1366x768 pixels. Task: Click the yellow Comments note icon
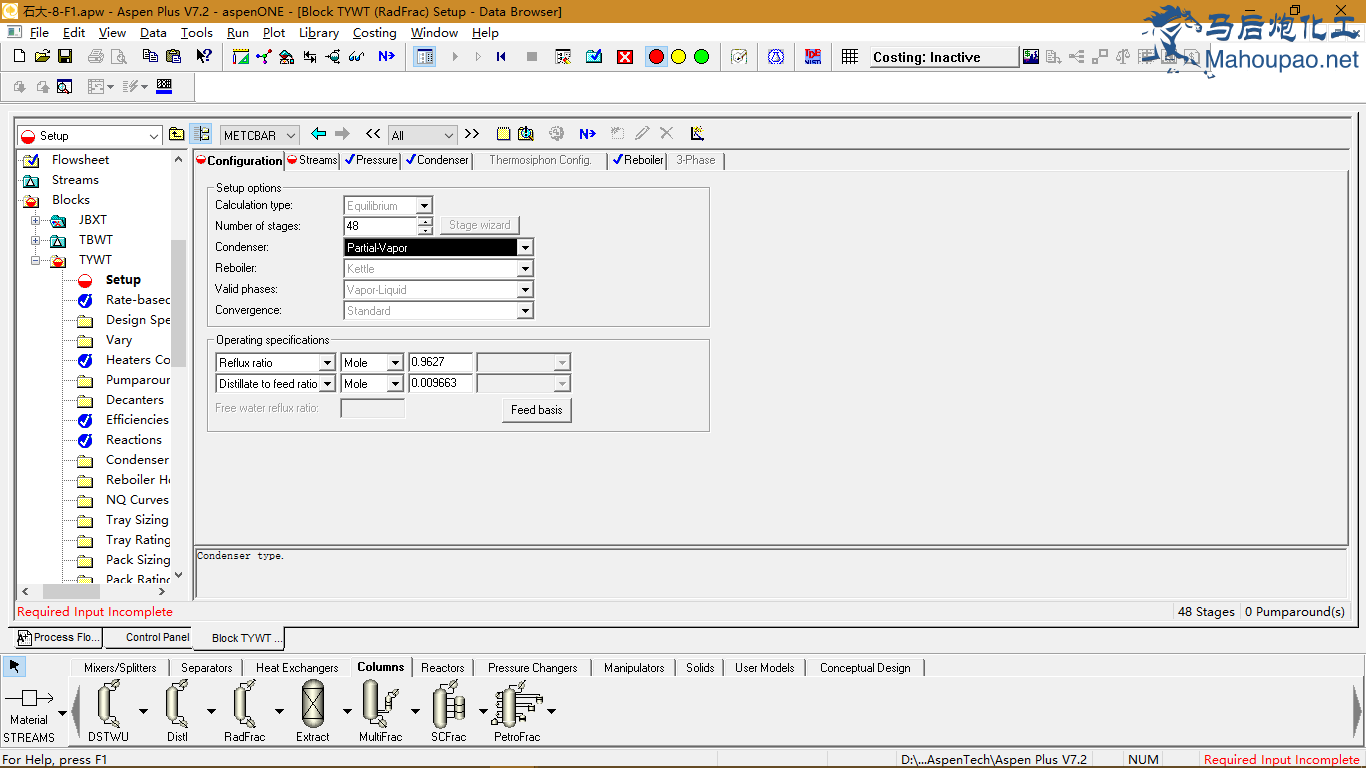click(x=503, y=134)
